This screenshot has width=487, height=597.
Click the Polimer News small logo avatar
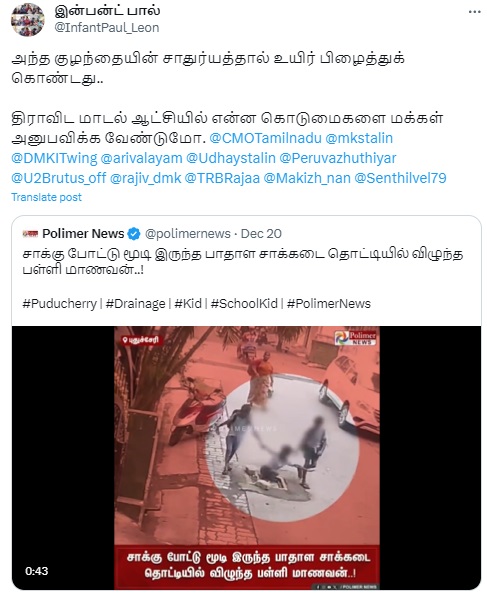click(x=30, y=234)
